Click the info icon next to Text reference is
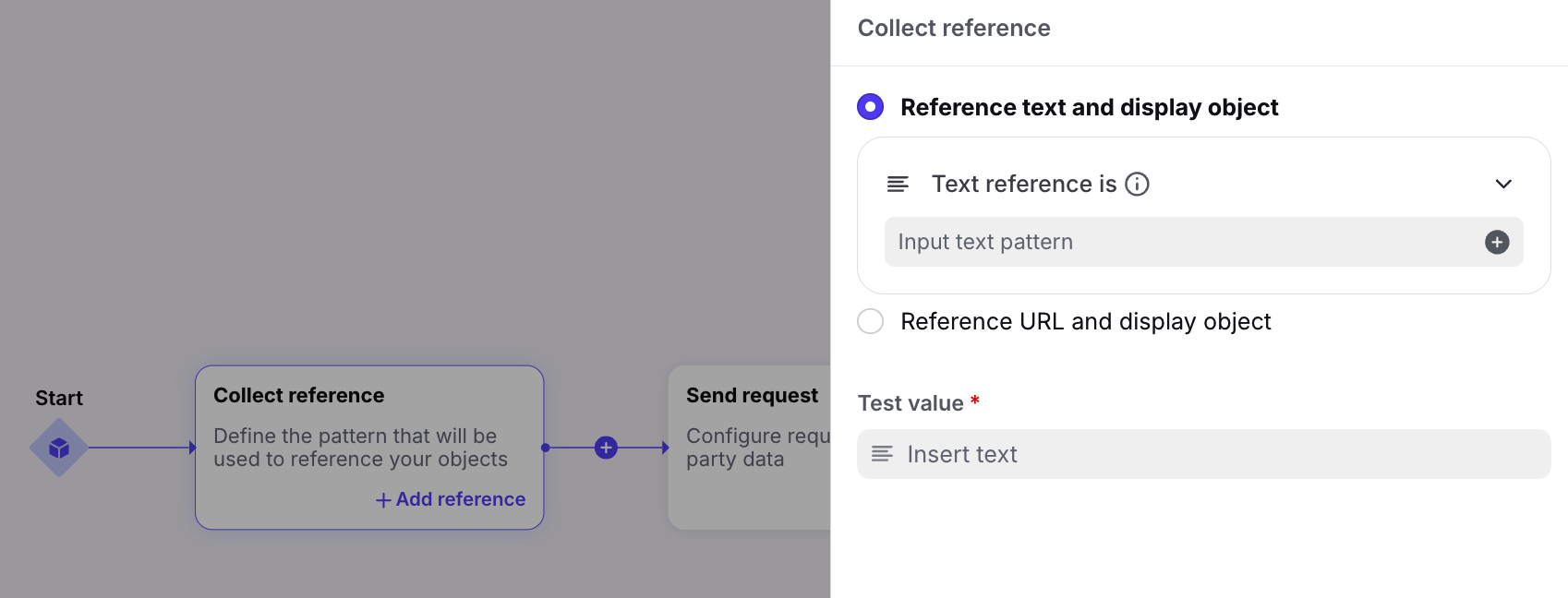Image resolution: width=1568 pixels, height=598 pixels. pyautogui.click(x=1138, y=184)
